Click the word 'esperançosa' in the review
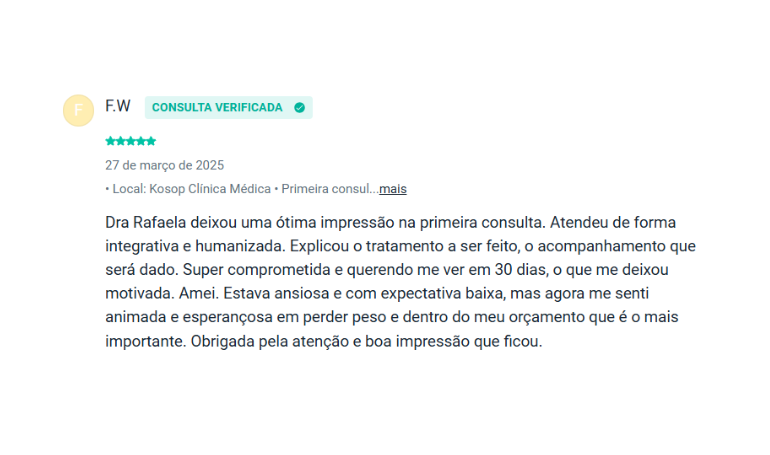 pos(228,318)
